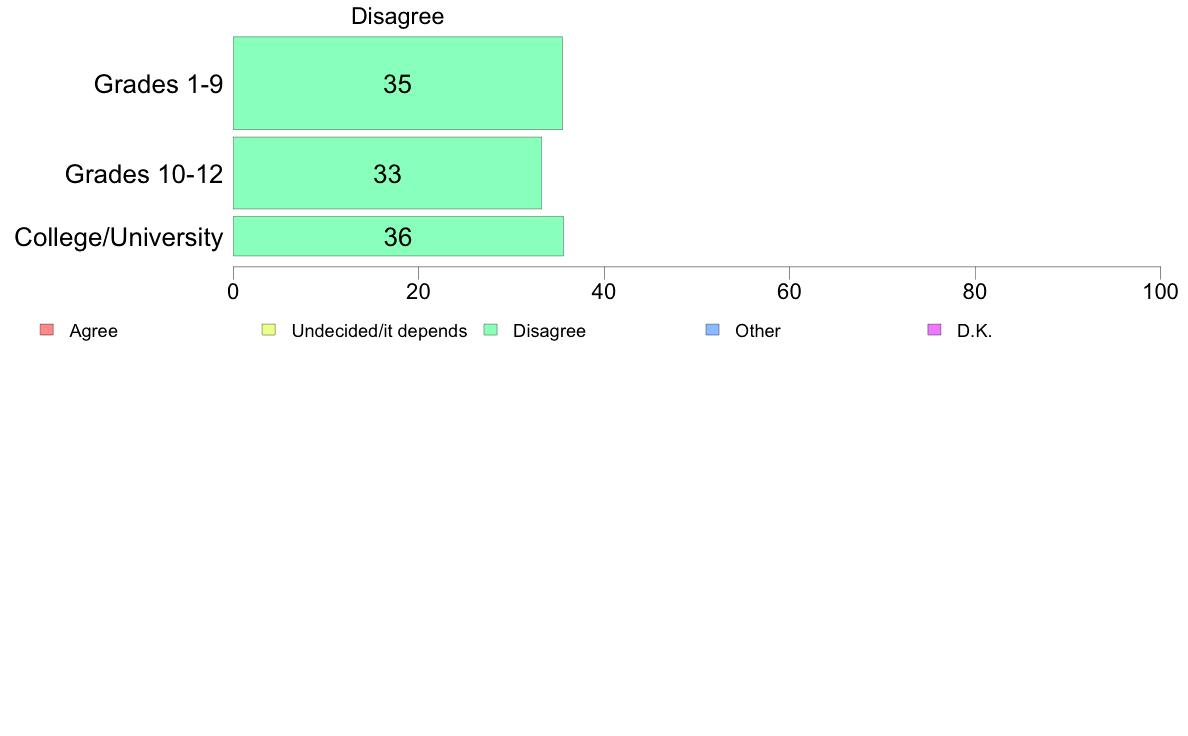The image size is (1188, 736).
Task: Click the Undecided/it depends legend text
Action: [379, 331]
